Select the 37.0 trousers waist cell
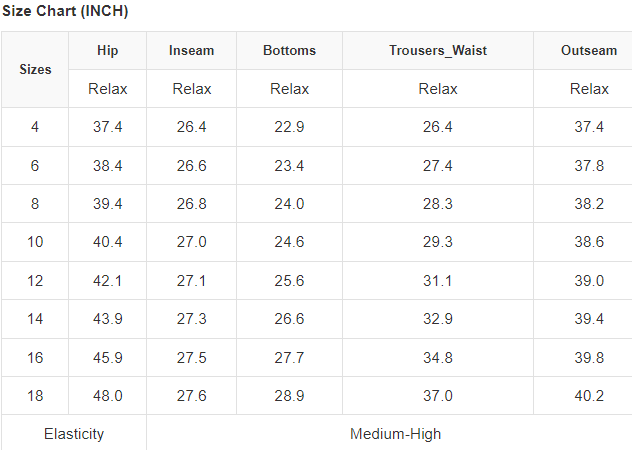Viewport: 632px width, 450px height. pyautogui.click(x=437, y=396)
